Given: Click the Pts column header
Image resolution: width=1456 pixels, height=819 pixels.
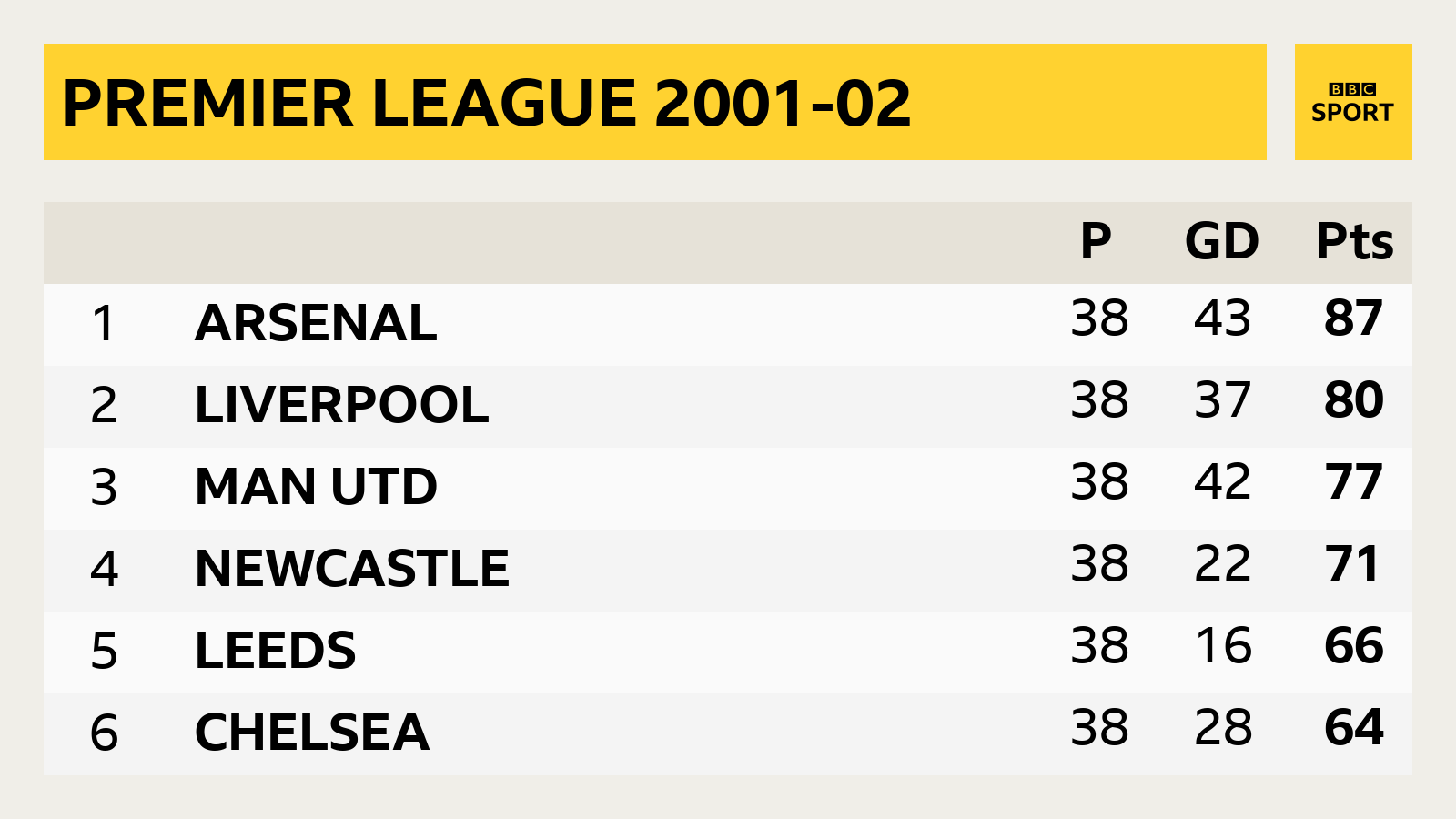Looking at the screenshot, I should click(1354, 242).
